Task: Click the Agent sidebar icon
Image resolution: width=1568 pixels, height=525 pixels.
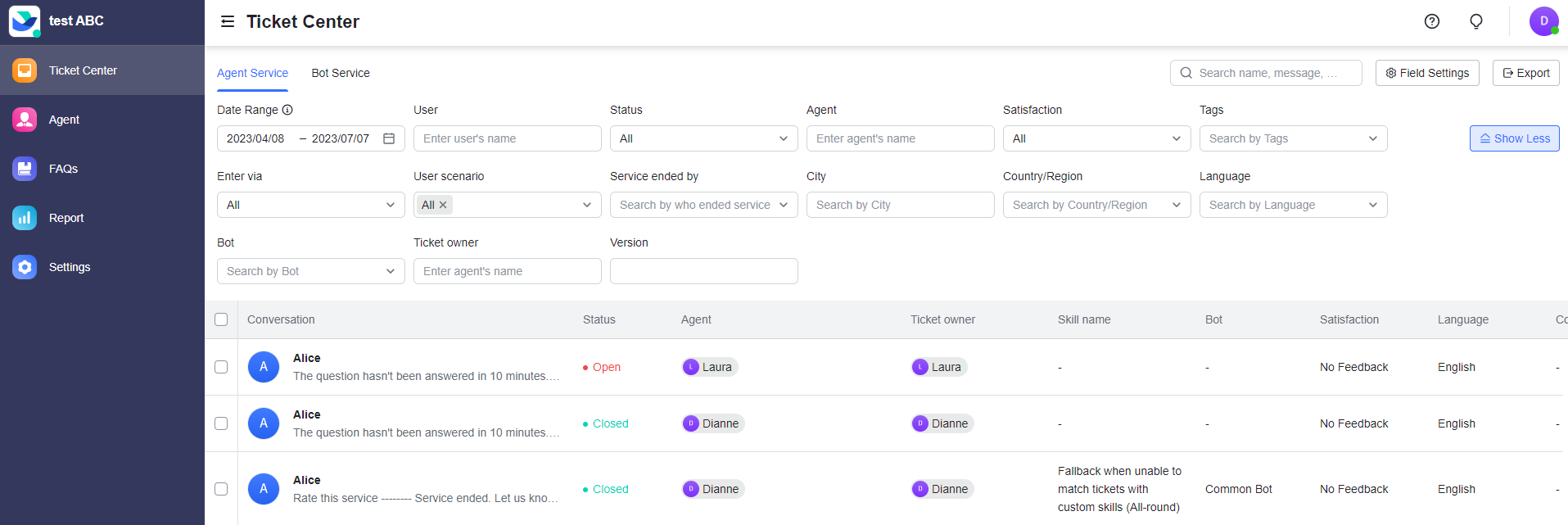Action: pos(25,120)
